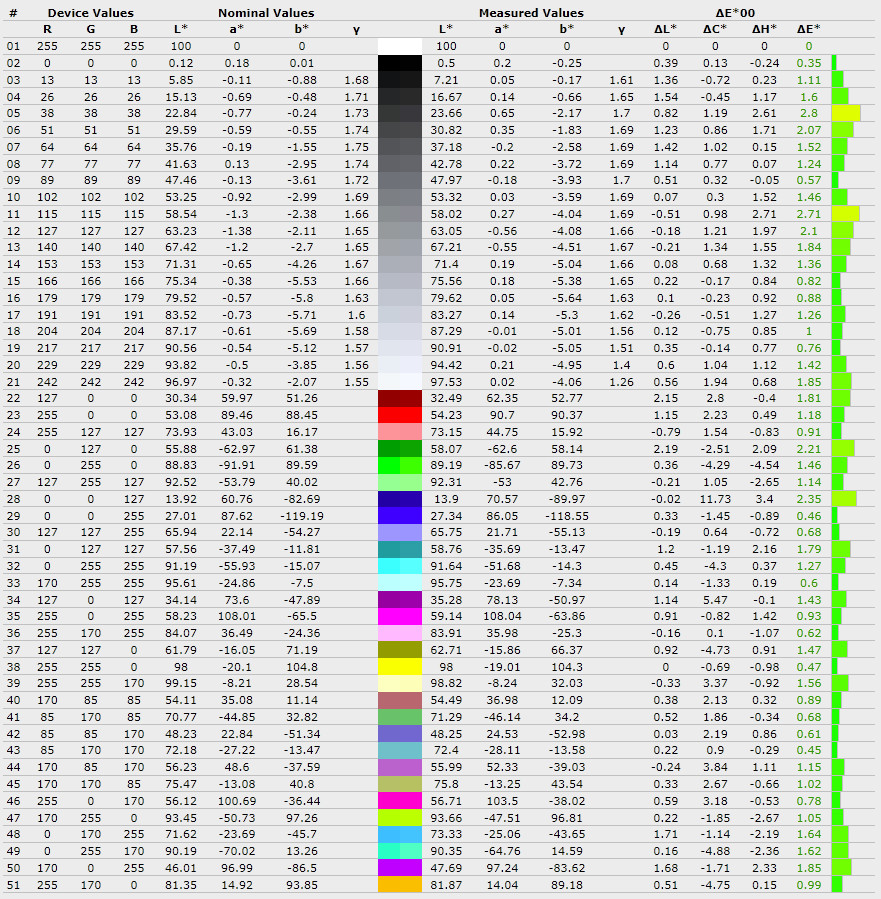Select the orange swatch in row 51
The height and width of the screenshot is (899, 881).
pyautogui.click(x=400, y=885)
